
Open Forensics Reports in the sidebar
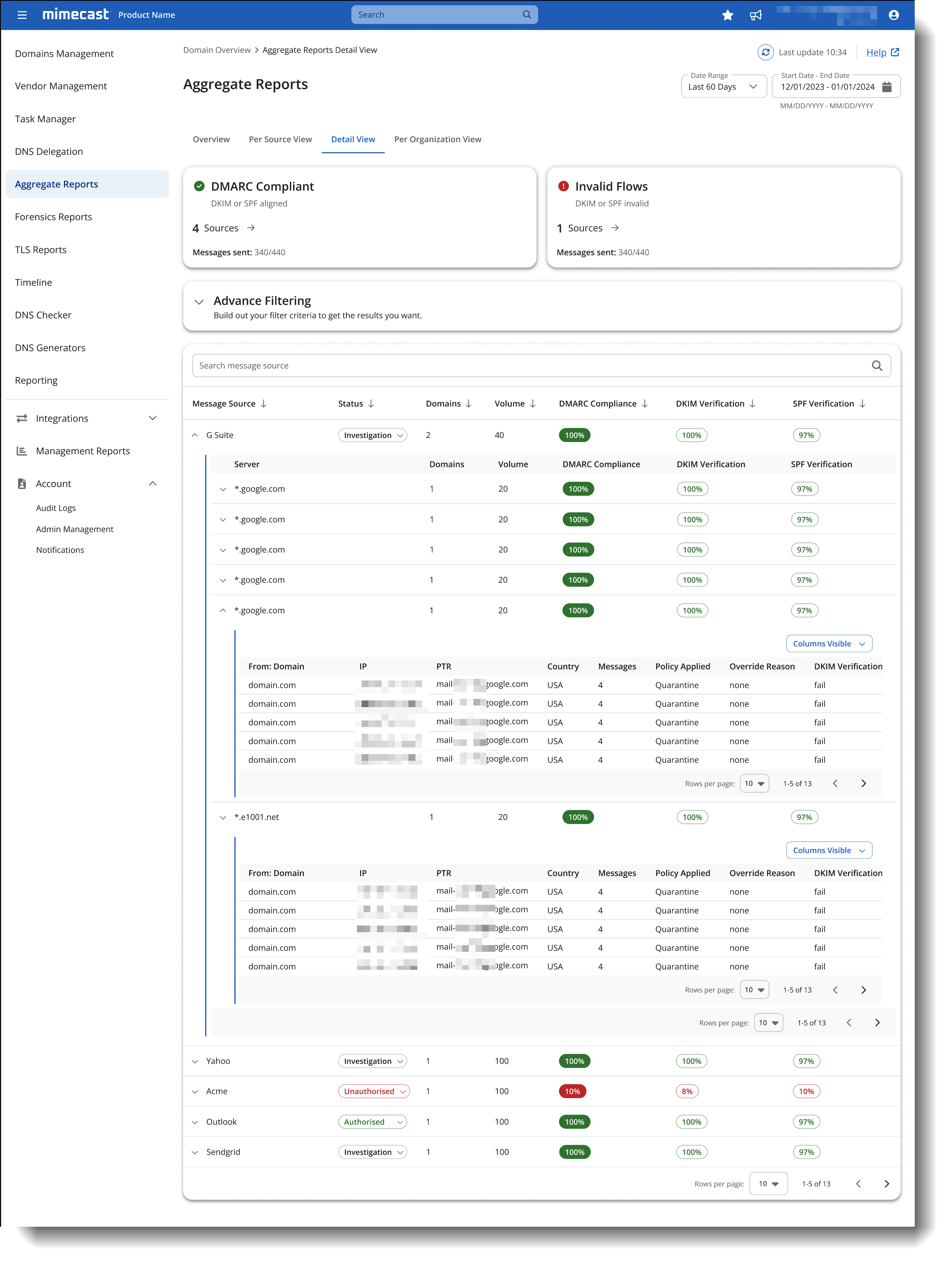pos(54,217)
